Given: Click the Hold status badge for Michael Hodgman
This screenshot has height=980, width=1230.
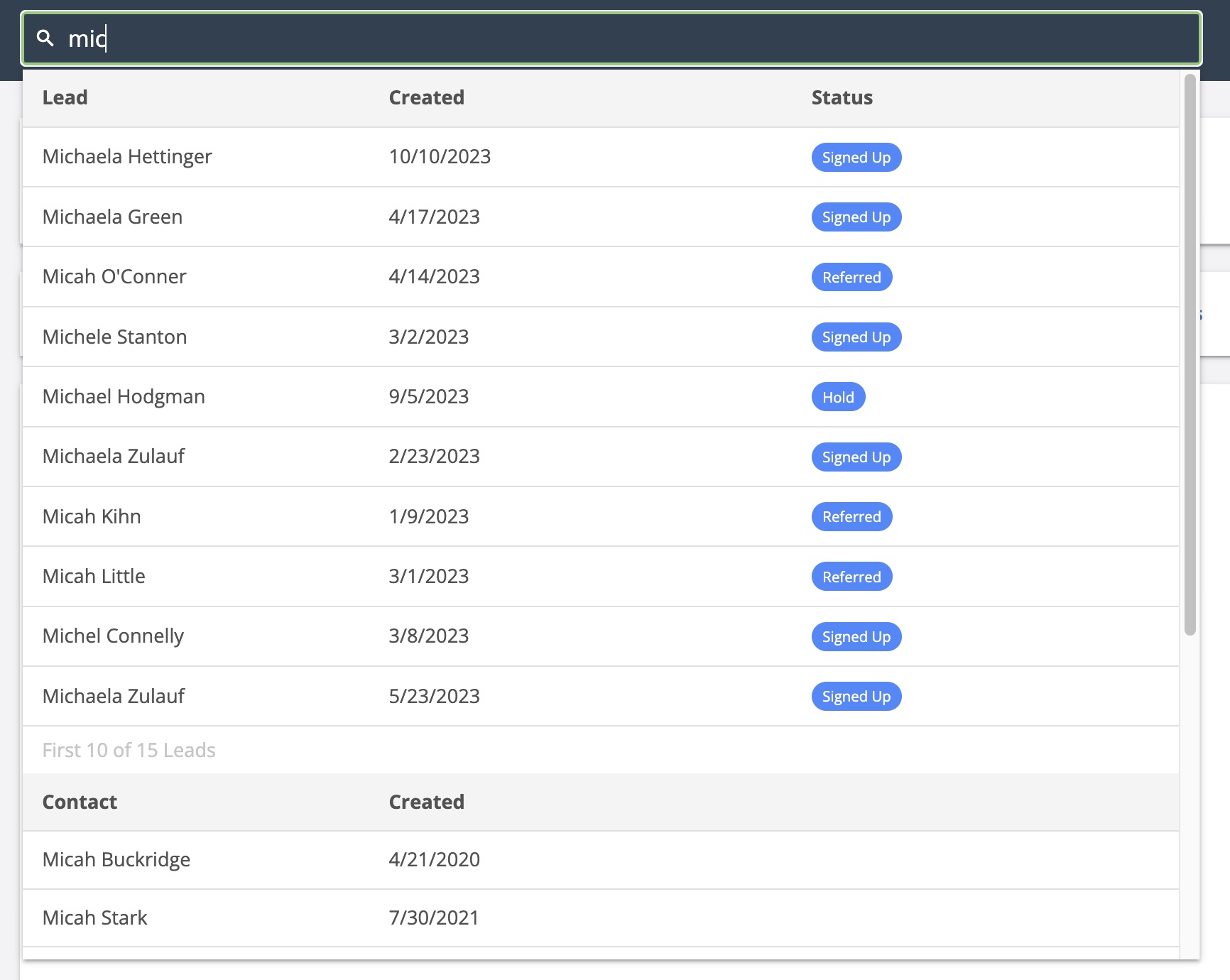Looking at the screenshot, I should [838, 397].
